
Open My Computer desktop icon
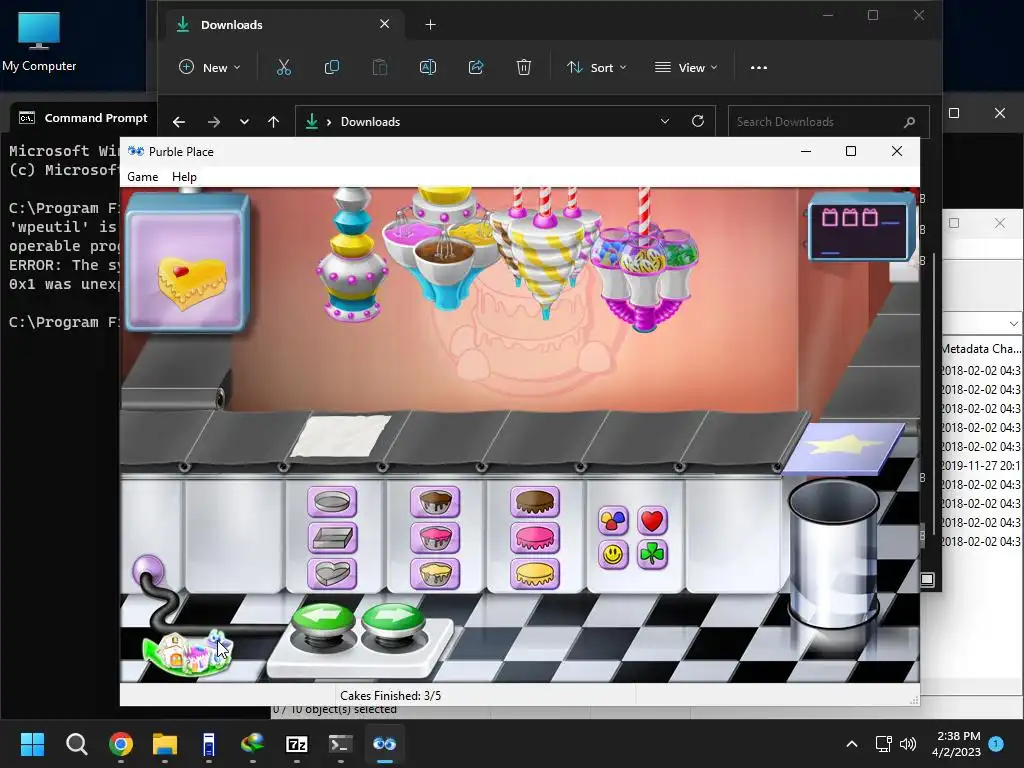pyautogui.click(x=39, y=40)
